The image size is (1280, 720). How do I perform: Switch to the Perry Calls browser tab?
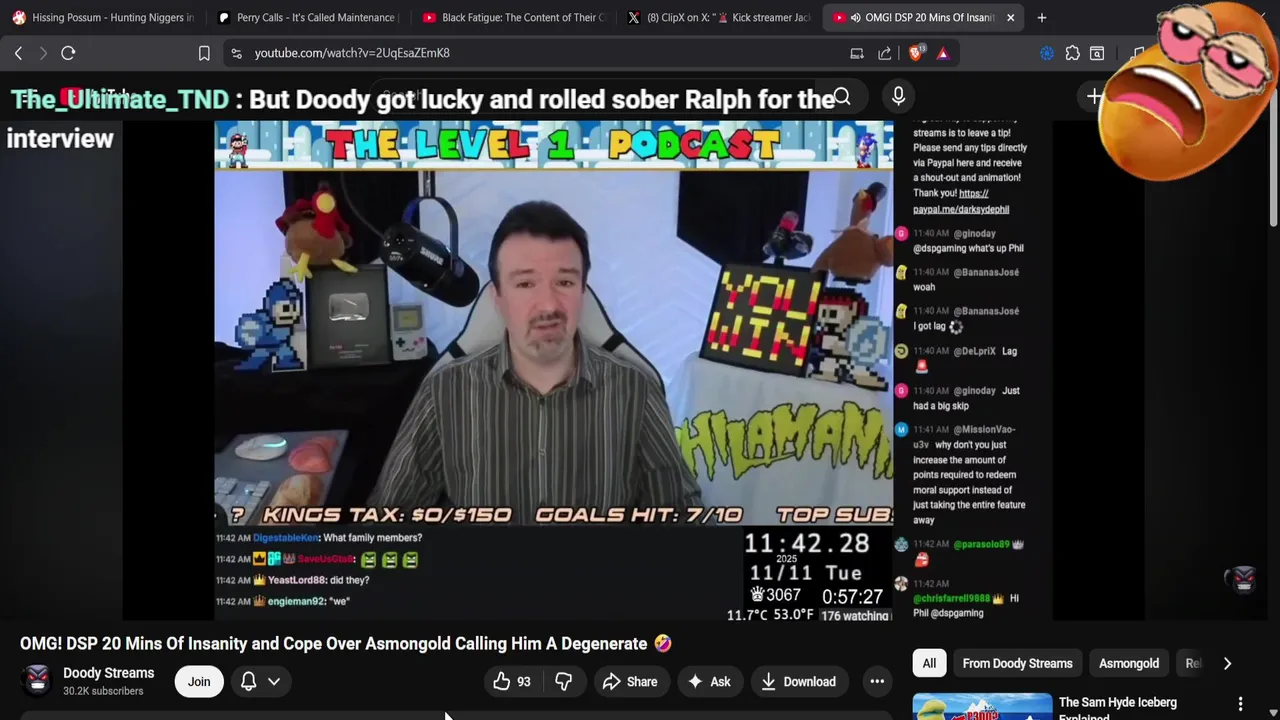click(x=308, y=17)
